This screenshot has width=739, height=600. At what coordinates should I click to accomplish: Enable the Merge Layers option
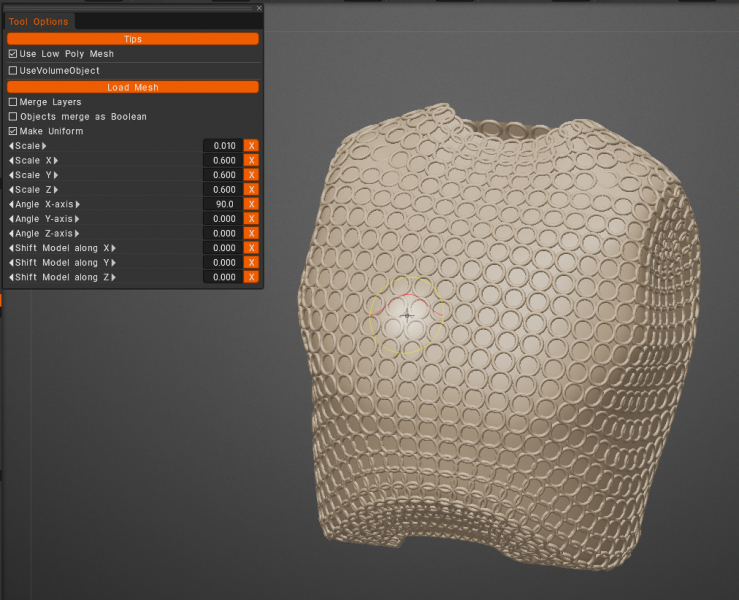point(13,102)
